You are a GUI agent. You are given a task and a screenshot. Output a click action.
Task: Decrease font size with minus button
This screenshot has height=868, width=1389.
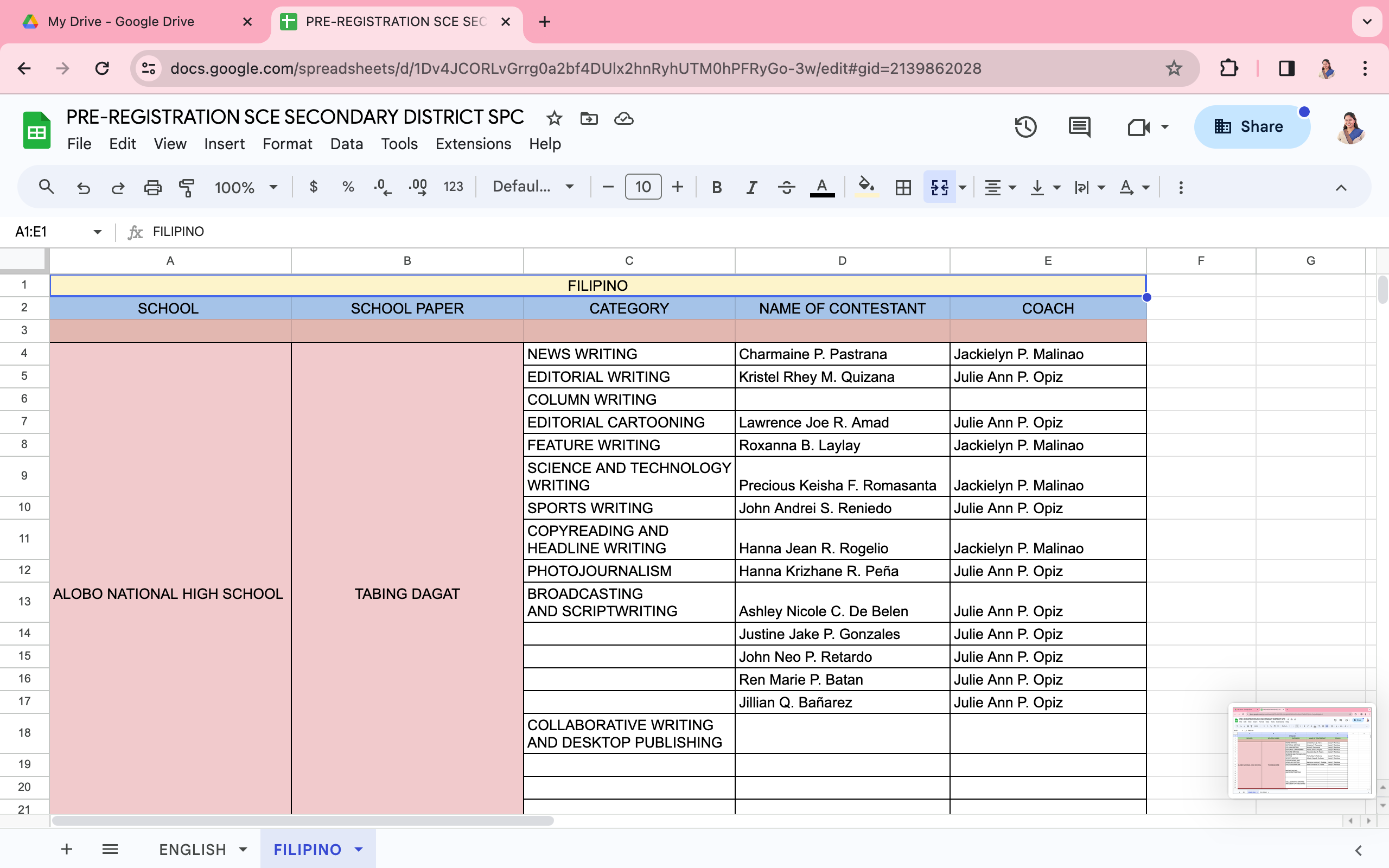coord(608,187)
